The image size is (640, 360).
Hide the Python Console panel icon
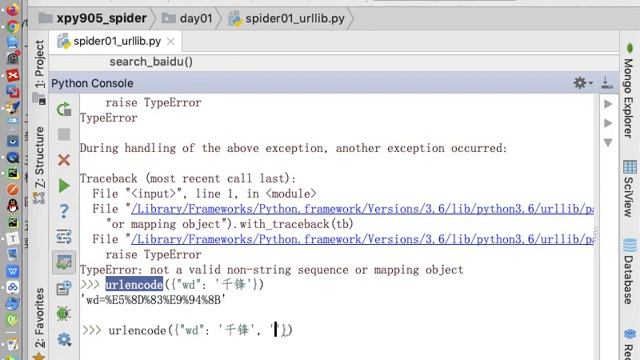click(x=607, y=83)
